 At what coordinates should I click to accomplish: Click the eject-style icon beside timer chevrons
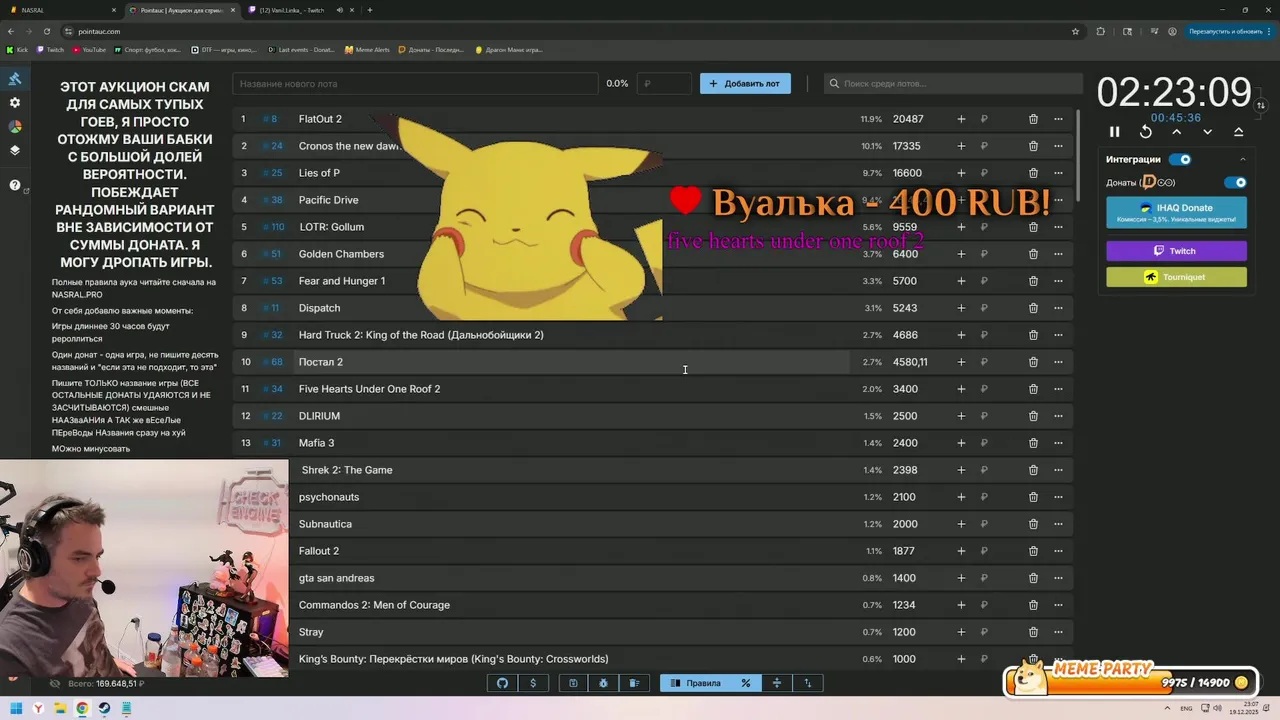pyautogui.click(x=1239, y=132)
